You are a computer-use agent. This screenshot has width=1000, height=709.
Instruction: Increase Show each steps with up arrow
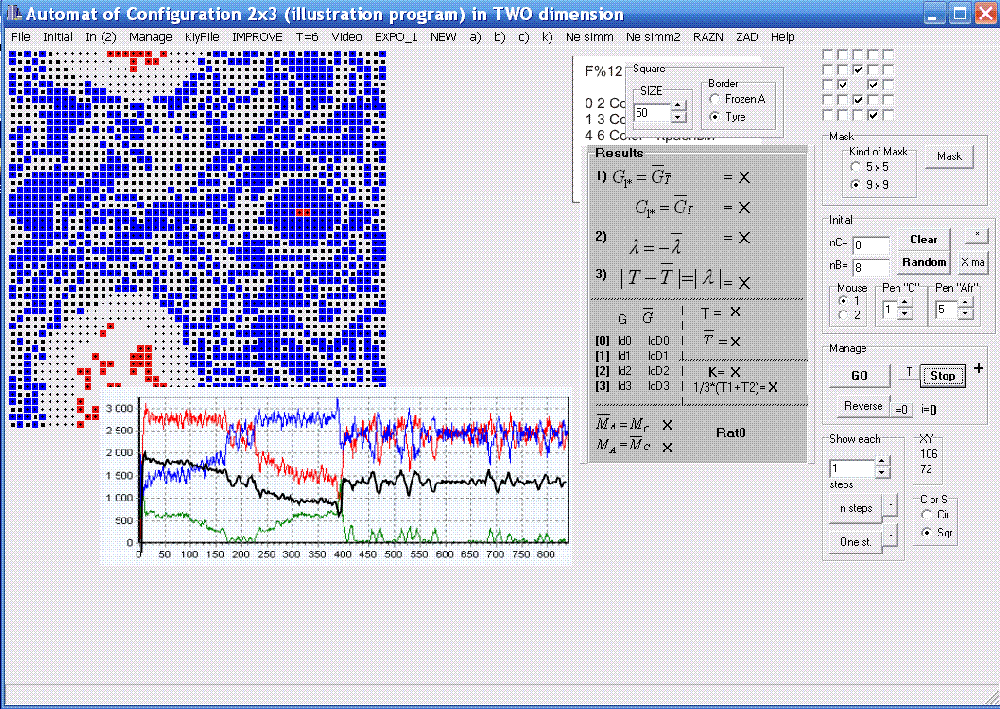point(881,463)
